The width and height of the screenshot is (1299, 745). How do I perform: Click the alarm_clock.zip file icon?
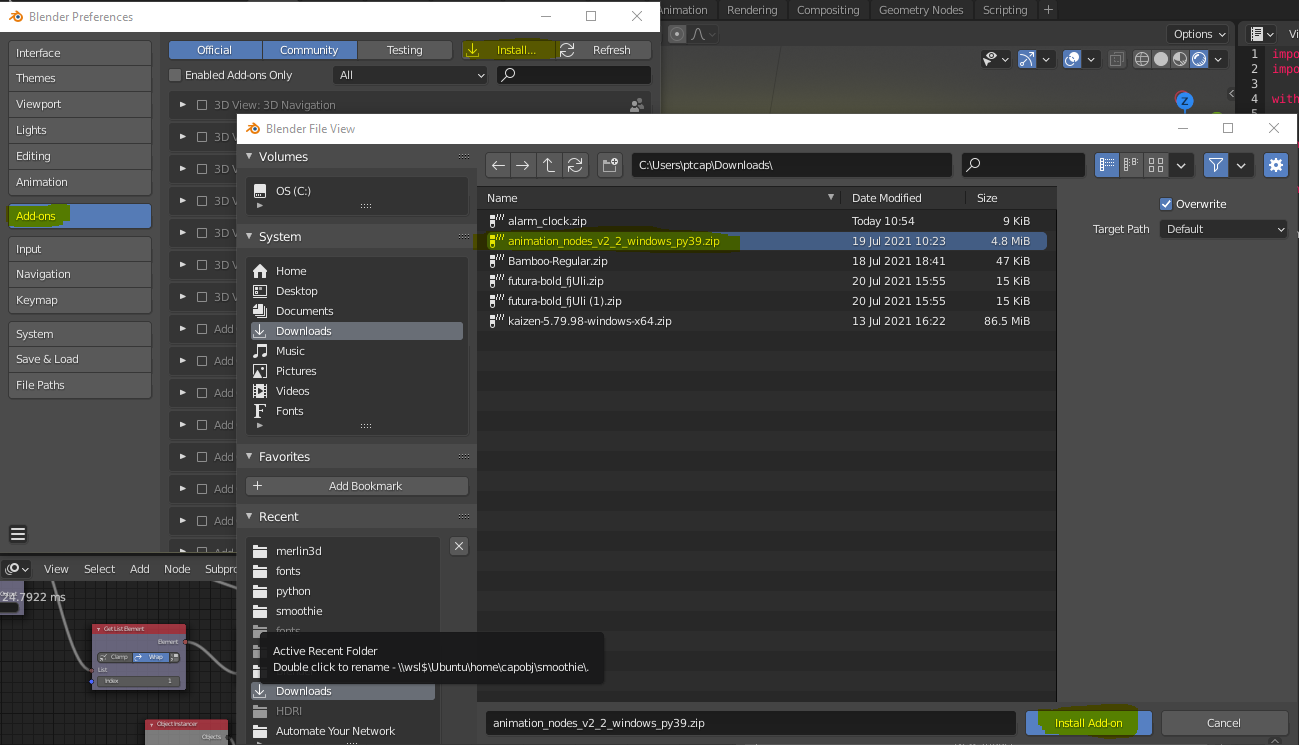[x=496, y=221]
